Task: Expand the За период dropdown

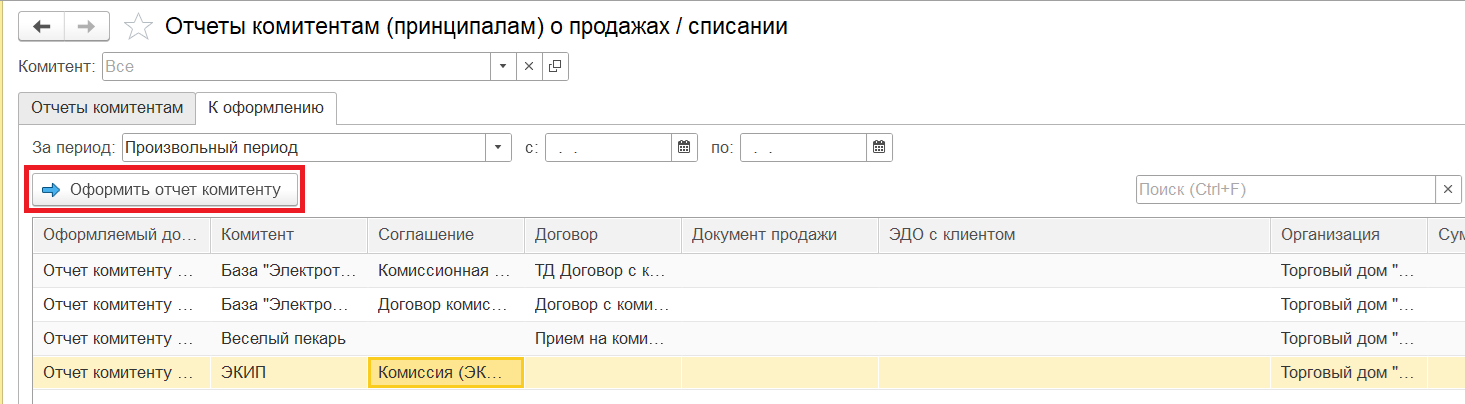Action: pos(498,147)
